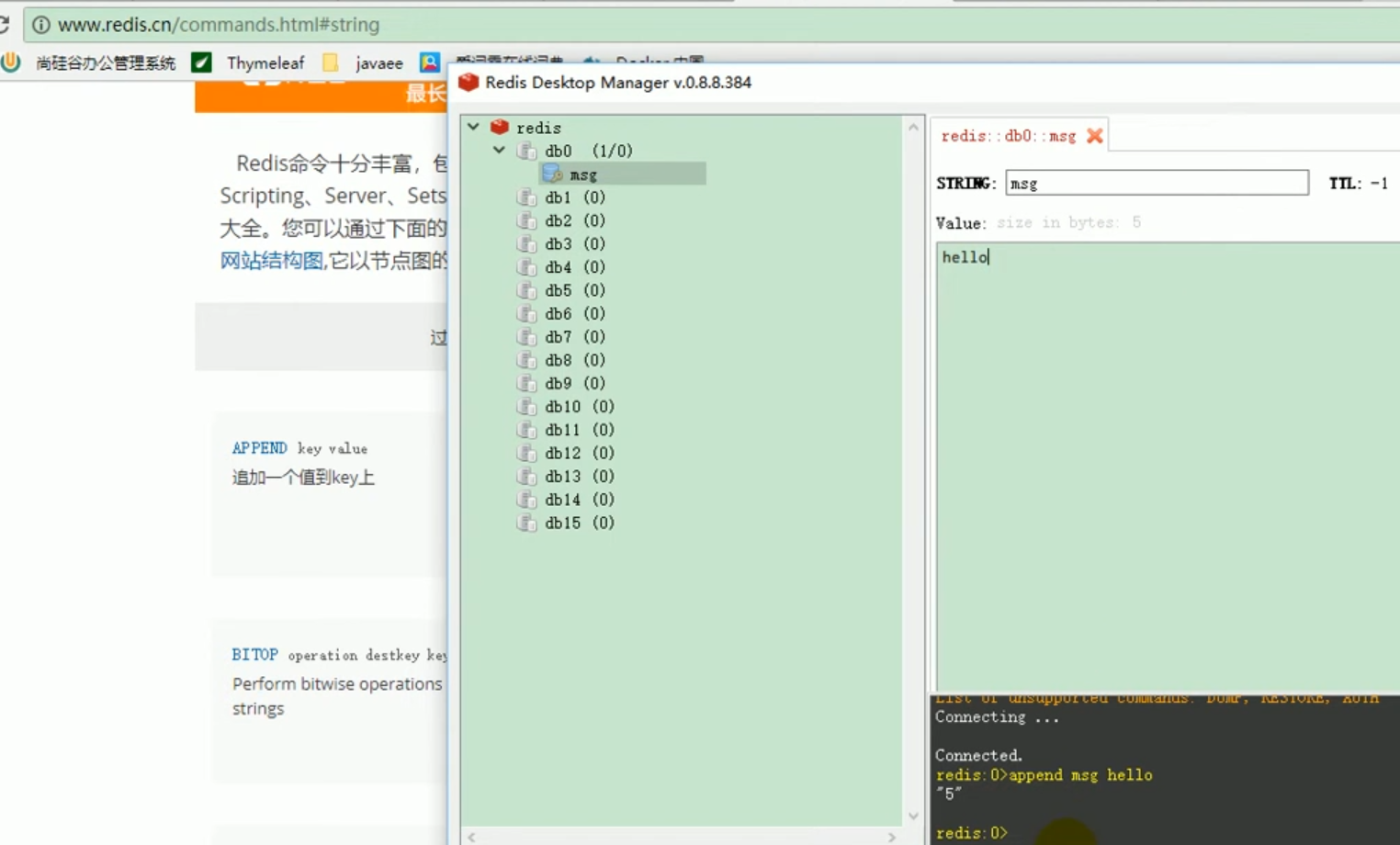Select db15 database in the tree
The height and width of the screenshot is (845, 1400).
tap(562, 522)
